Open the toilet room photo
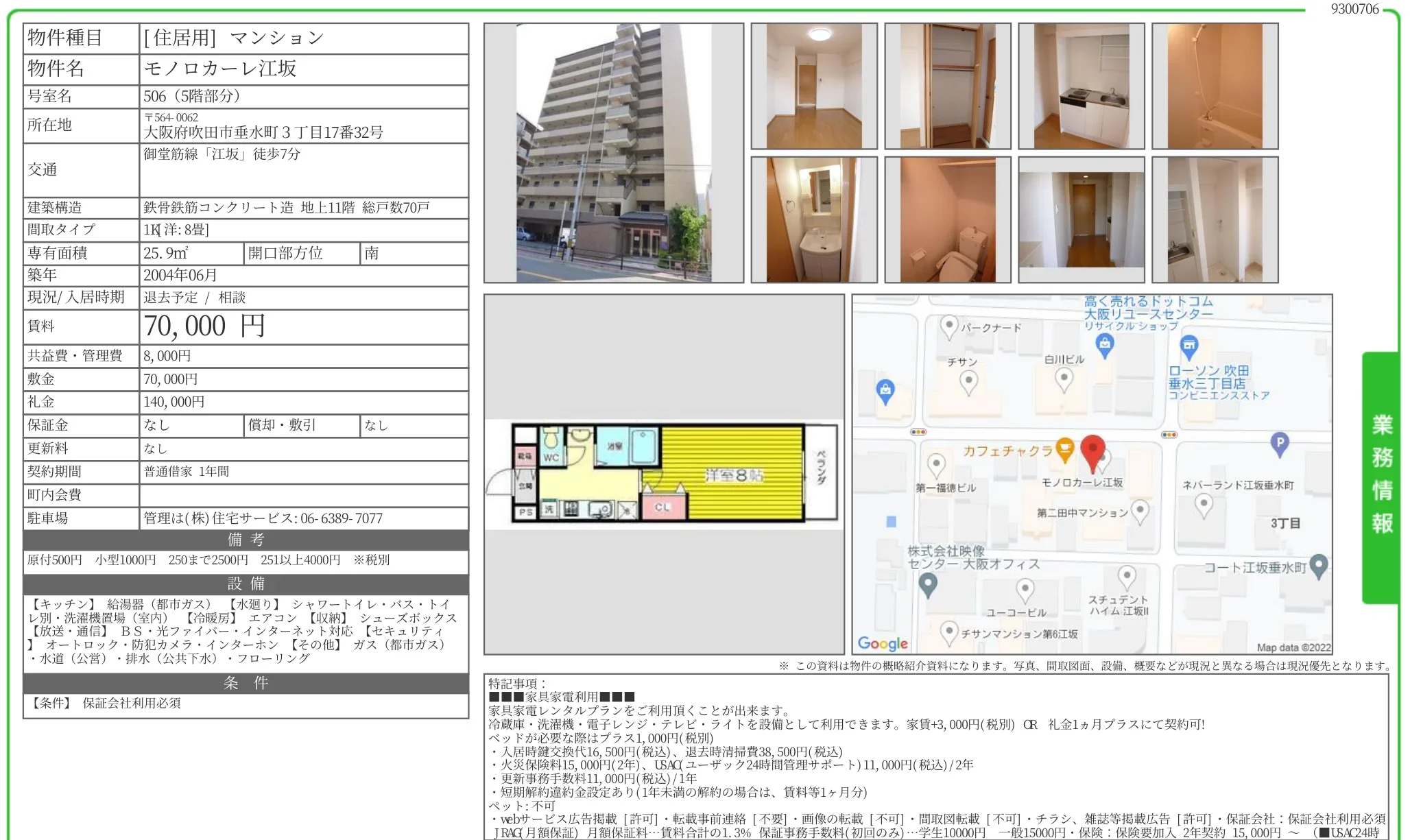Image resolution: width=1410 pixels, height=840 pixels. pos(947,219)
